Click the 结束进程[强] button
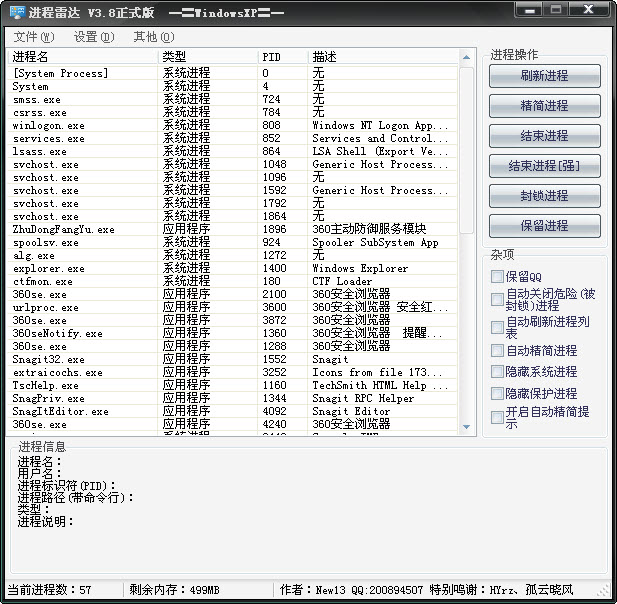This screenshot has height=604, width=617. [545, 166]
